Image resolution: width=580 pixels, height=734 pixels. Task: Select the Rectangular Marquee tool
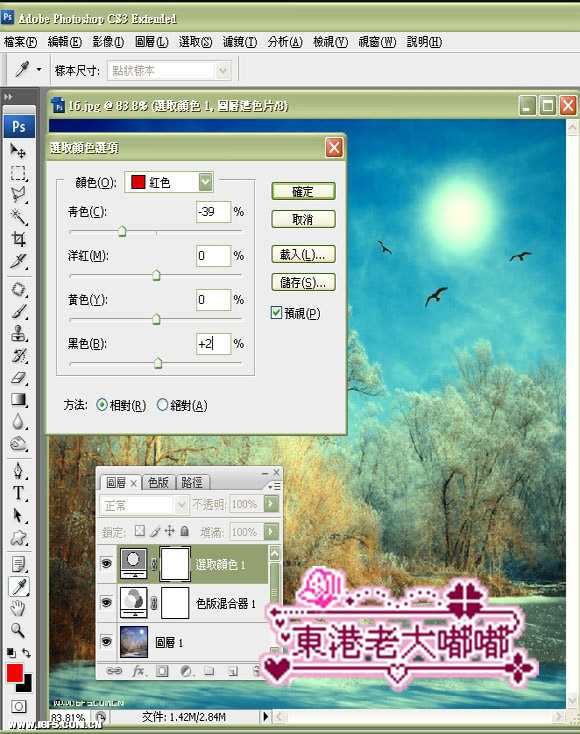point(18,173)
